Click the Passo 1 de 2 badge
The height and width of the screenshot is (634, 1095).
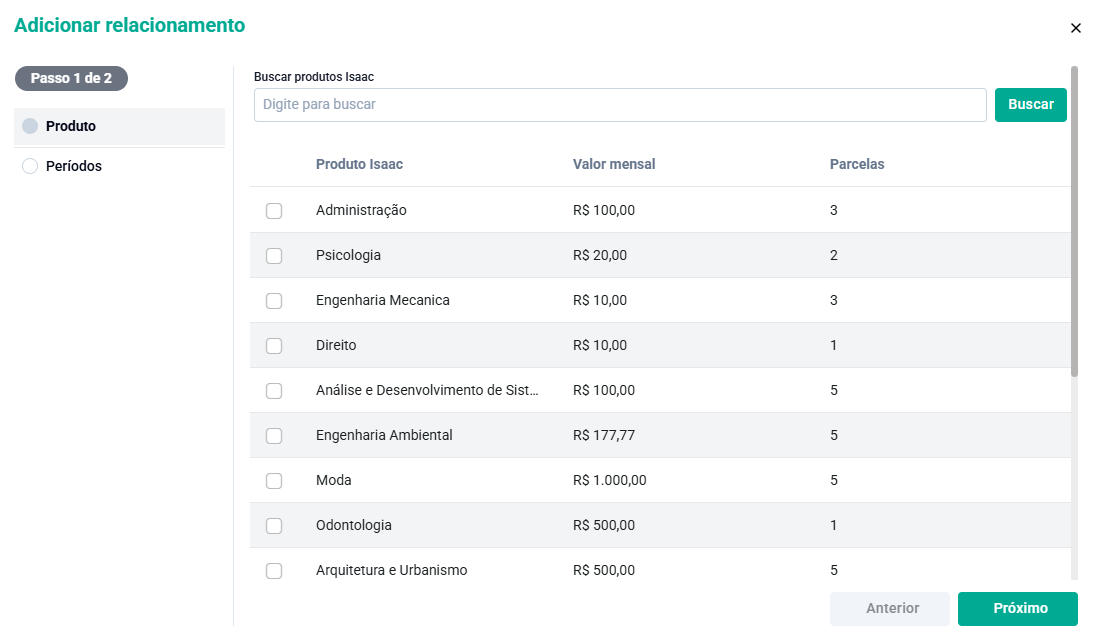[x=71, y=78]
